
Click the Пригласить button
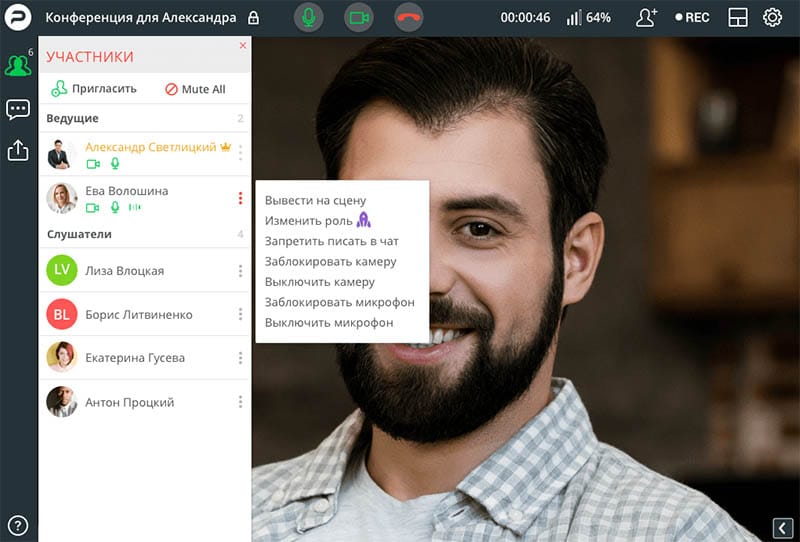coord(94,89)
